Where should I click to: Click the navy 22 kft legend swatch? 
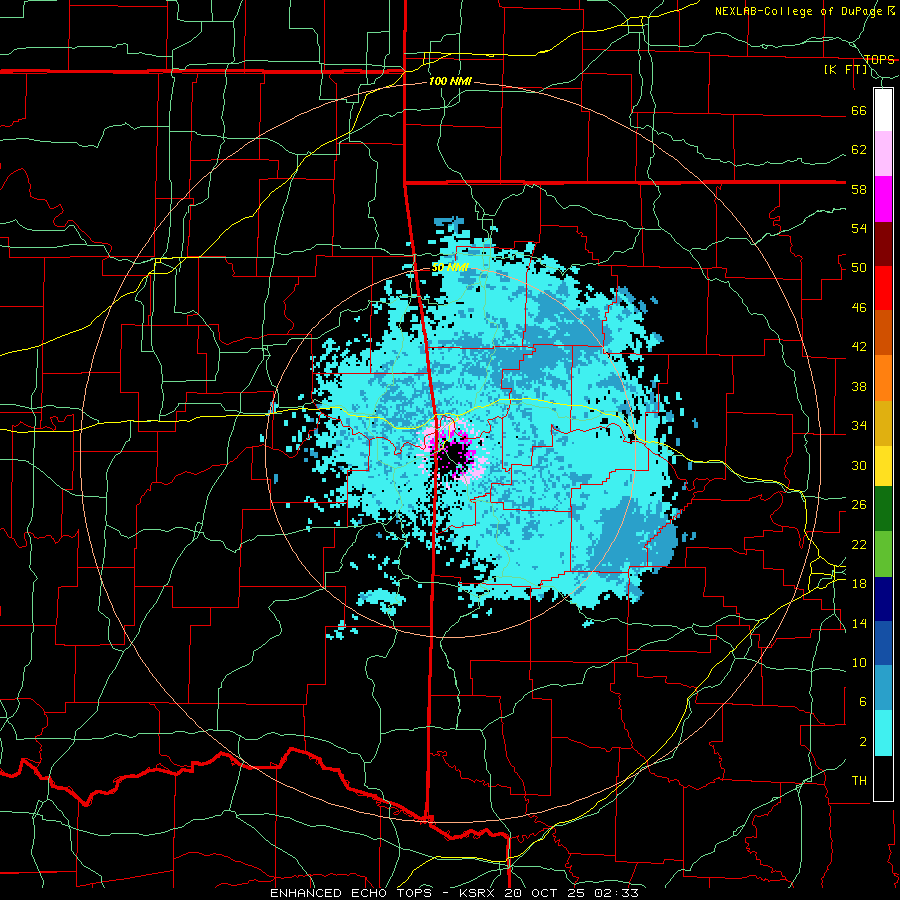(x=883, y=599)
